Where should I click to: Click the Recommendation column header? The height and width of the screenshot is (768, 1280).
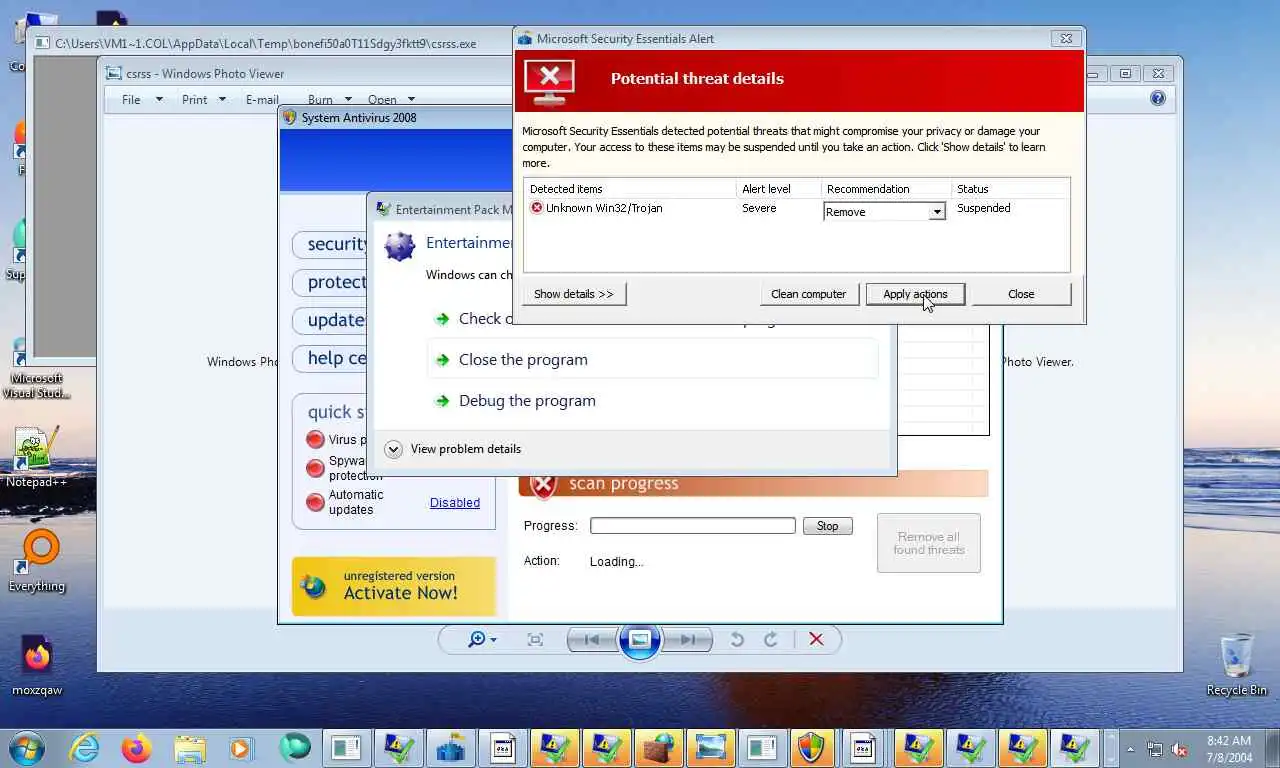pyautogui.click(x=886, y=189)
